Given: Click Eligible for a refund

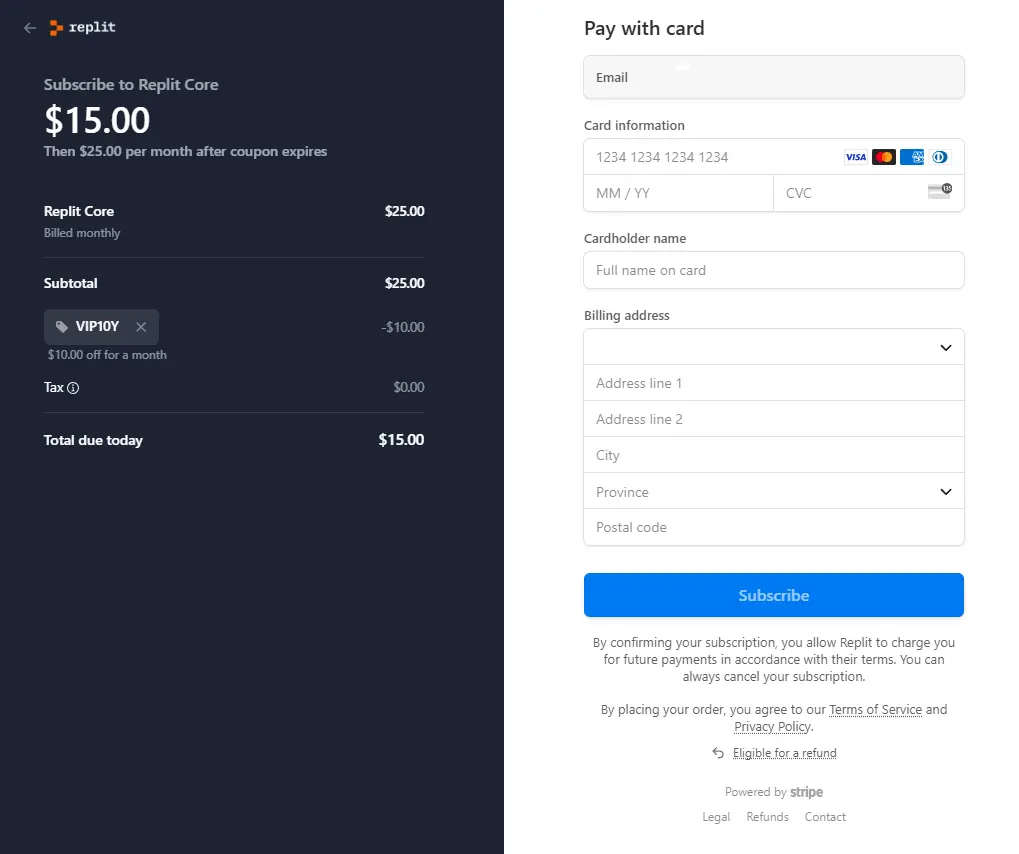Looking at the screenshot, I should click(784, 752).
